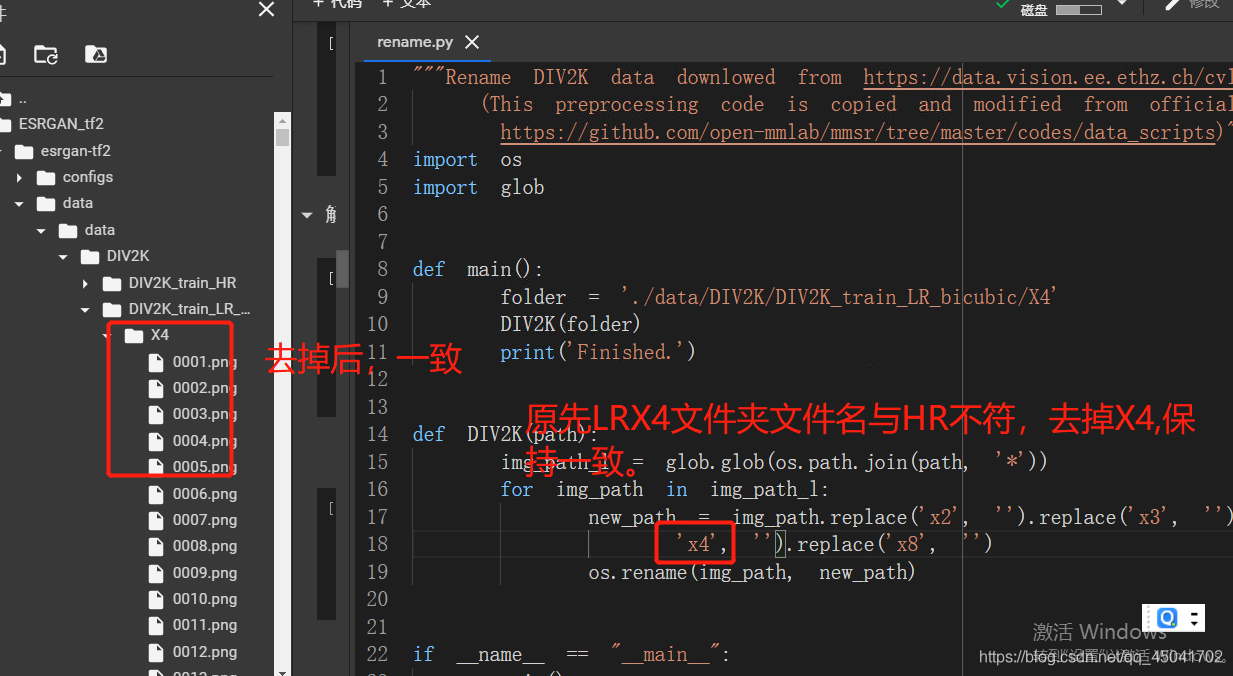Click the file icon beside 0010.png
This screenshot has height=676, width=1233.
(x=156, y=599)
